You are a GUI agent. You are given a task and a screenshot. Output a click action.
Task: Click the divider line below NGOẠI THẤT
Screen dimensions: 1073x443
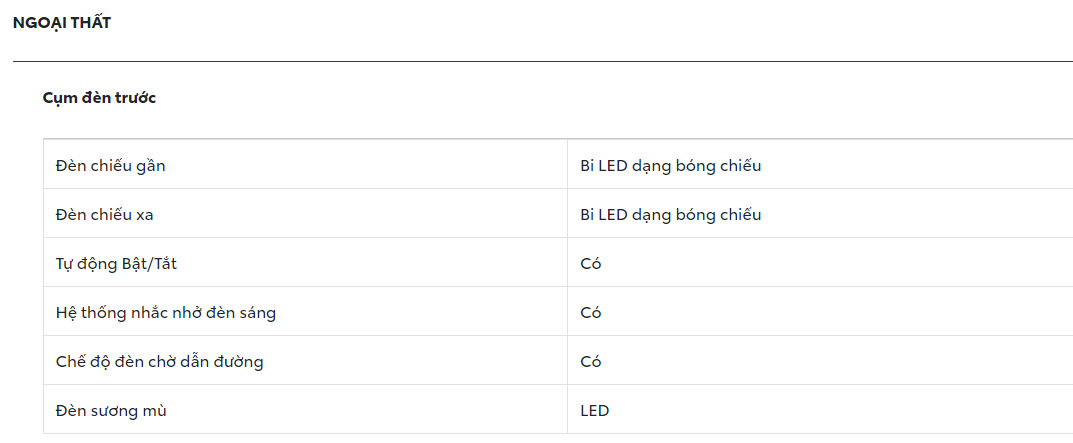pyautogui.click(x=540, y=62)
